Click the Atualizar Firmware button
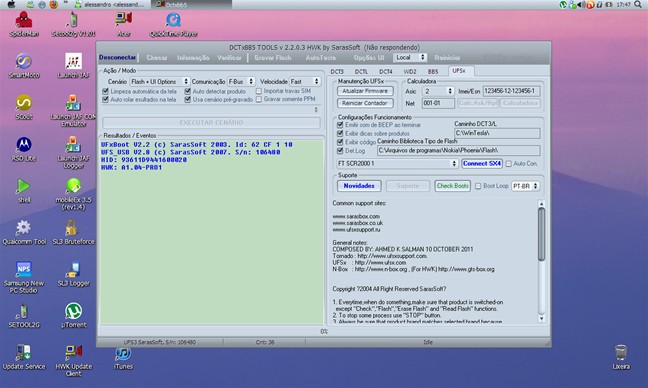648x388 pixels. pos(365,91)
